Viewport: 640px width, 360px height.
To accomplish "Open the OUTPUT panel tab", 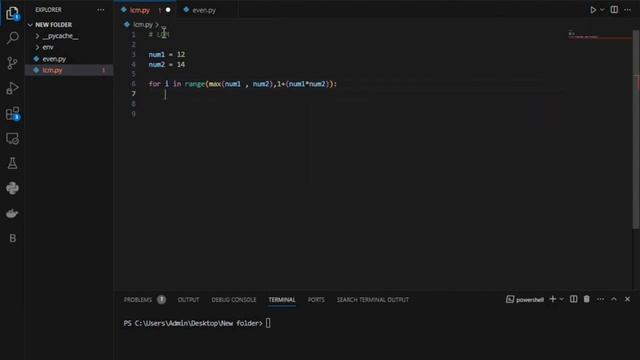I will click(x=188, y=300).
